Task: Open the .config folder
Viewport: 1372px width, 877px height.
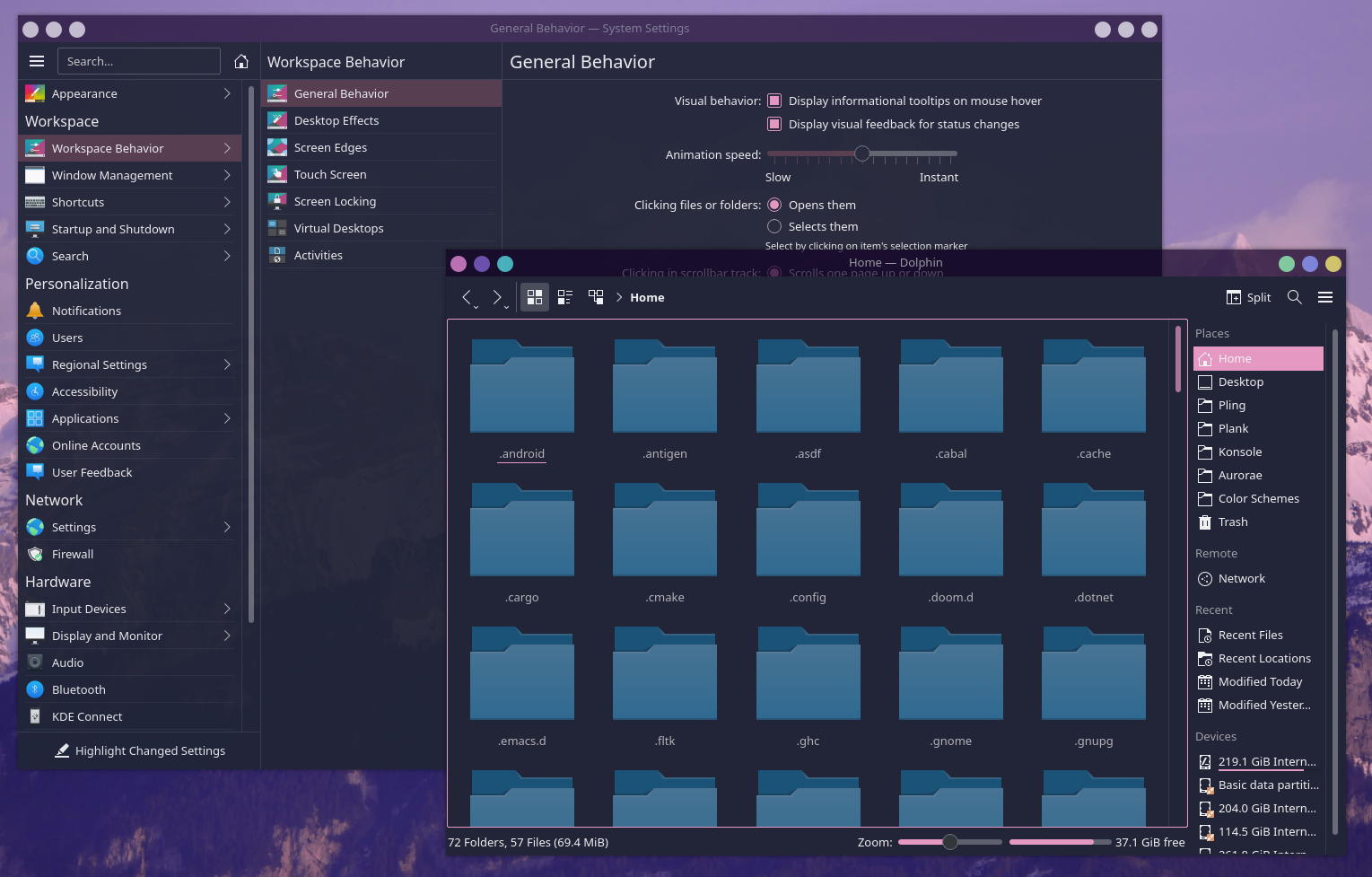Action: pos(808,542)
